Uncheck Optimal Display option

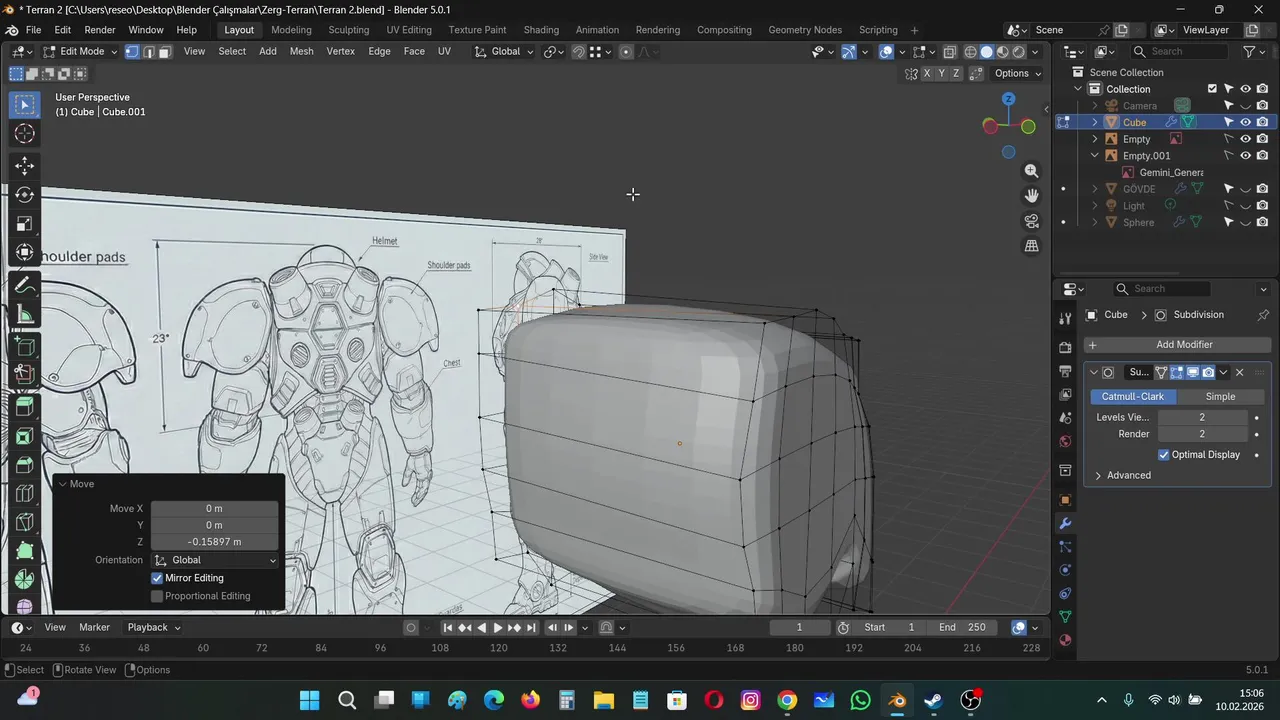pos(1164,455)
